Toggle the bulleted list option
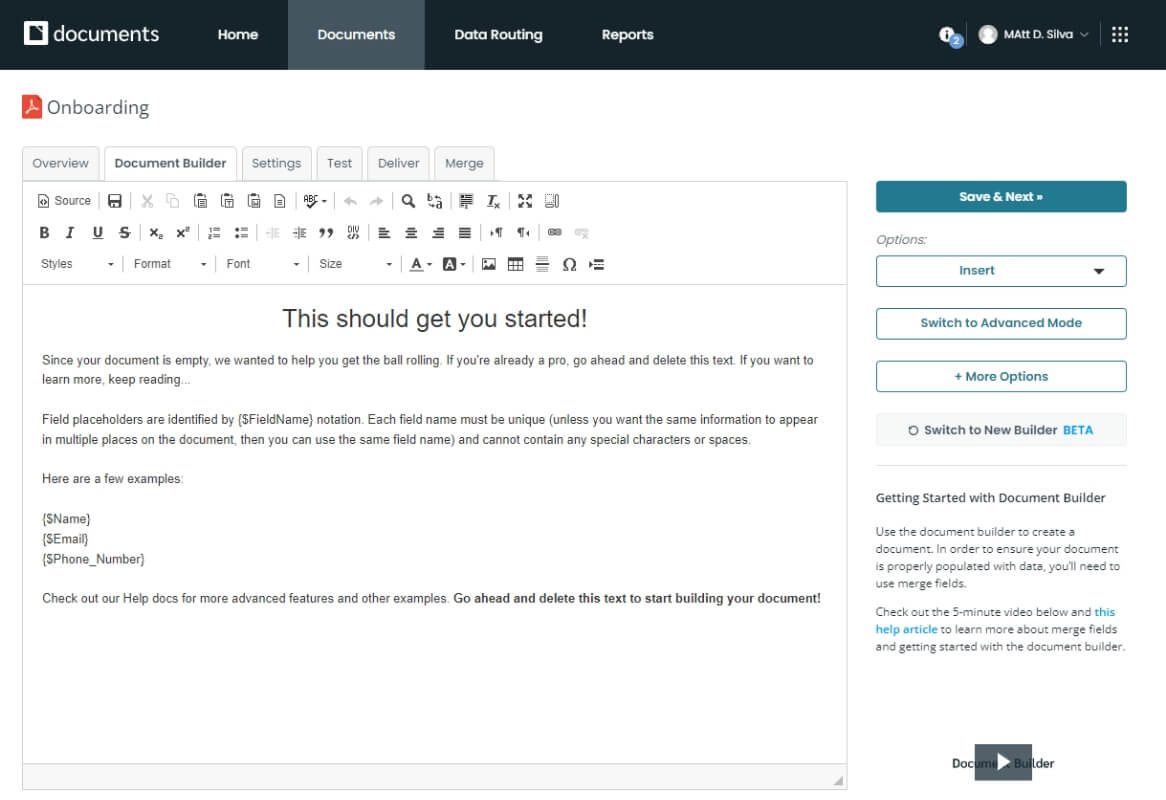 (240, 232)
